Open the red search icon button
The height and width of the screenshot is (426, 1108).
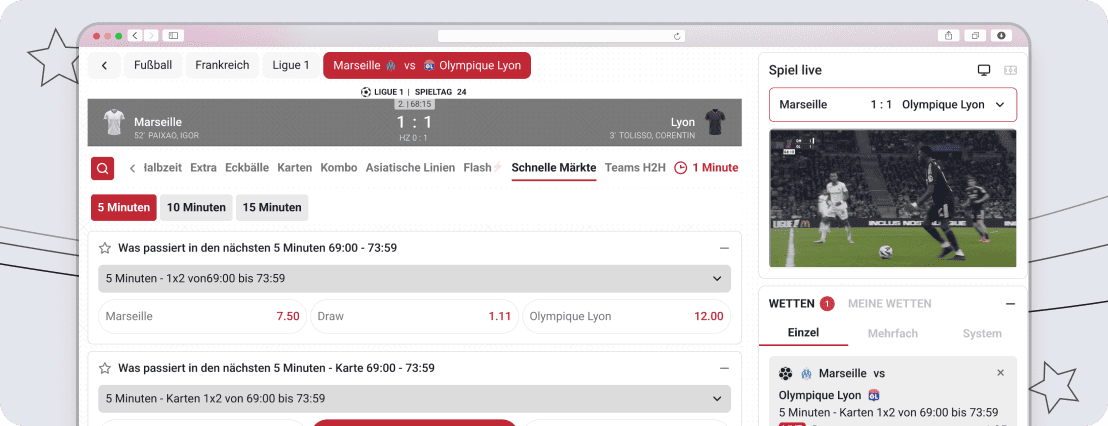(x=102, y=168)
